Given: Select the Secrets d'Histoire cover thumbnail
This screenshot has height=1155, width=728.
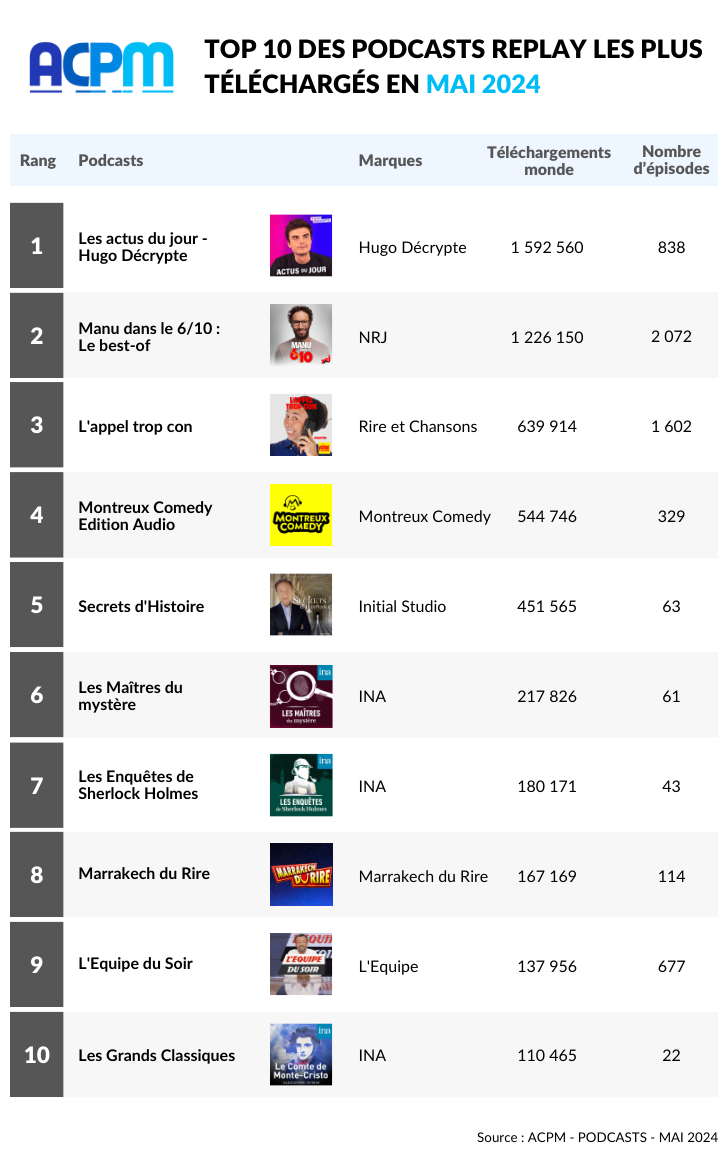Looking at the screenshot, I should pyautogui.click(x=301, y=605).
